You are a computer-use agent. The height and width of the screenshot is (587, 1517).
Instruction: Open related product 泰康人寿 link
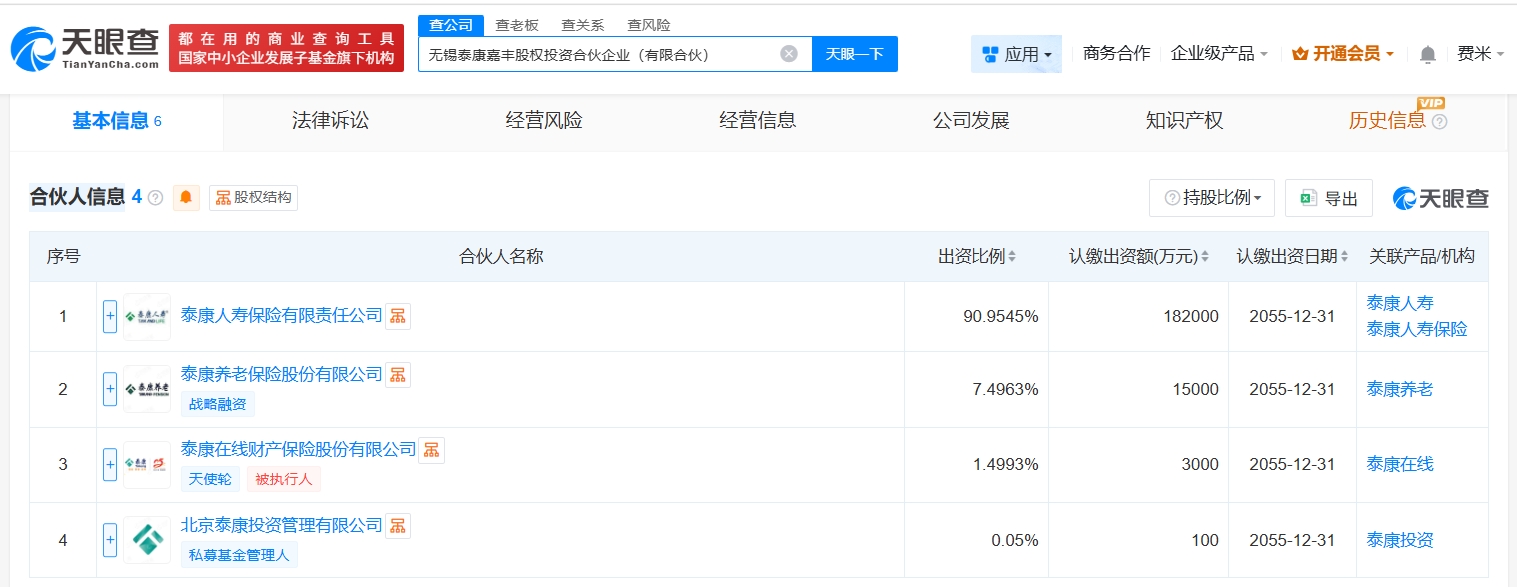1400,303
